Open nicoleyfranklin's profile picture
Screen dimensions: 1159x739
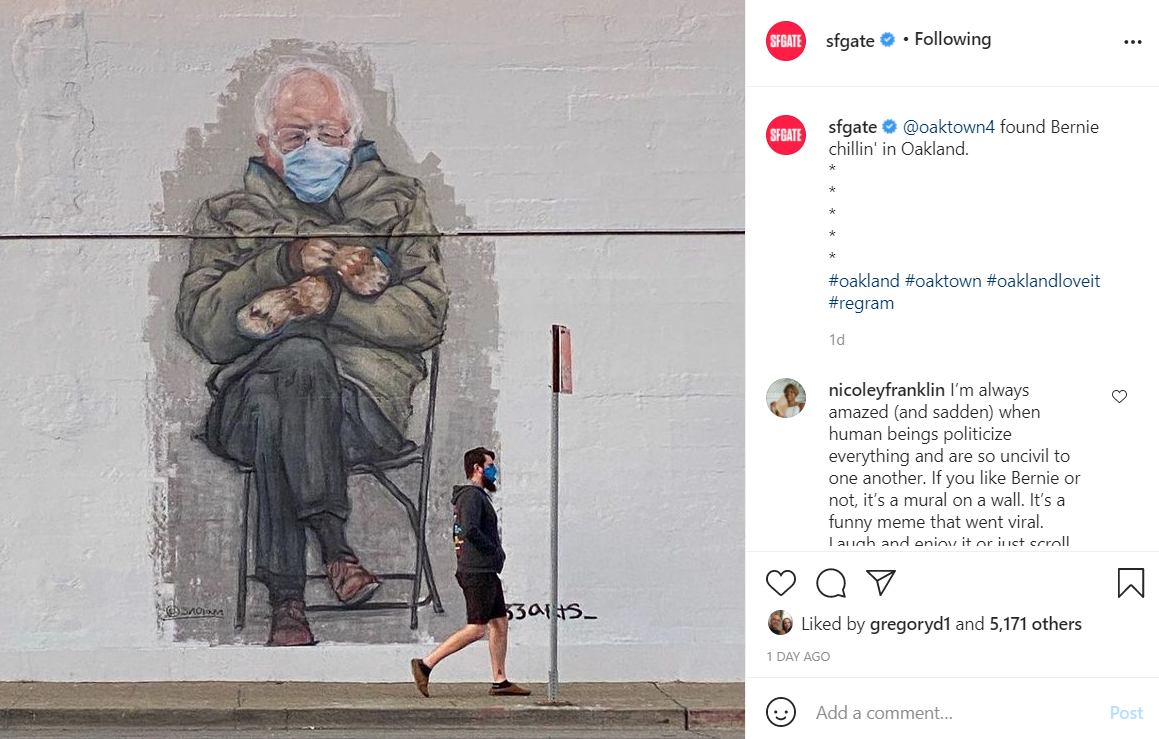[786, 398]
